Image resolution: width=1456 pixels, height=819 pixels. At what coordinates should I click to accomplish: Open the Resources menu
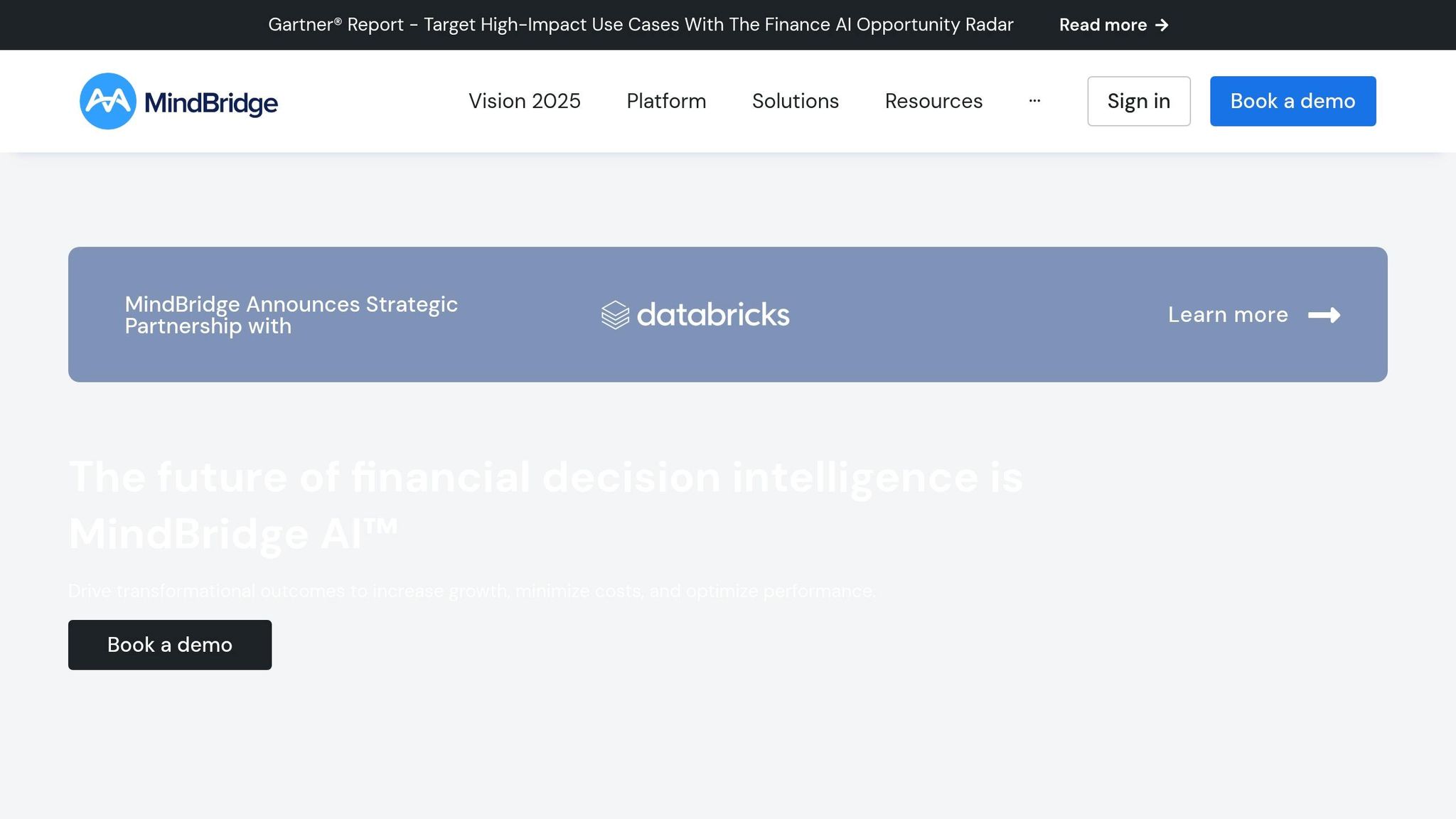click(933, 101)
